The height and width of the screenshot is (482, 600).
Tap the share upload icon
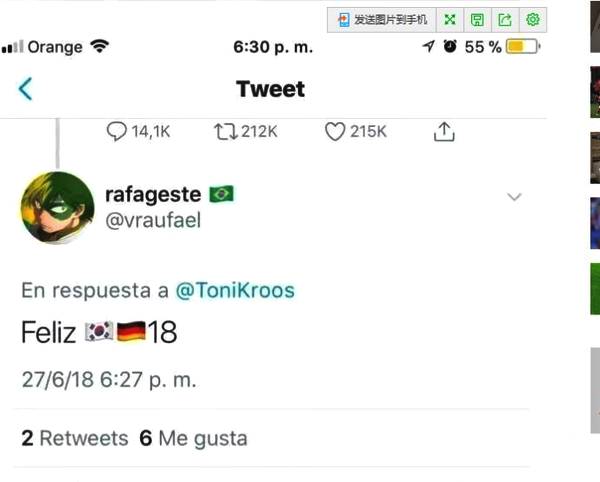(445, 131)
